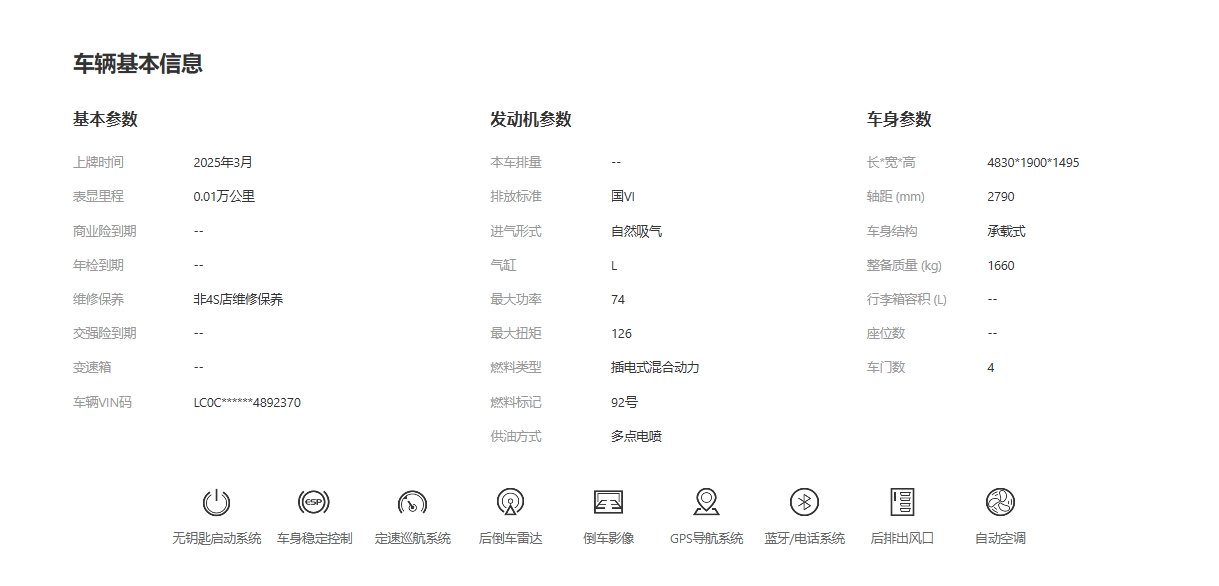Viewport: 1219px width, 586px height.
Task: Click the 维修保养 label
Action: pyautogui.click(x=98, y=299)
